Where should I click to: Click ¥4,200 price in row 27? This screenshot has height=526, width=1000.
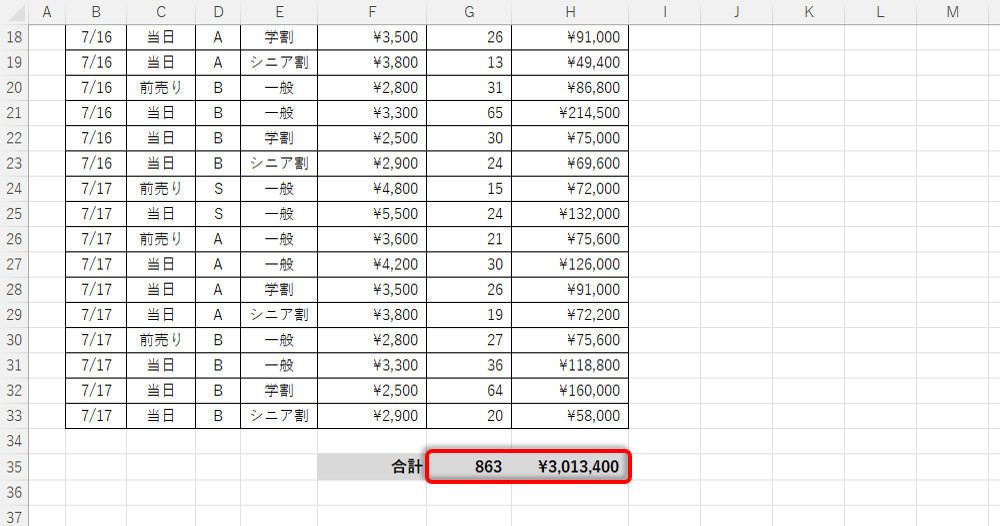point(372,264)
